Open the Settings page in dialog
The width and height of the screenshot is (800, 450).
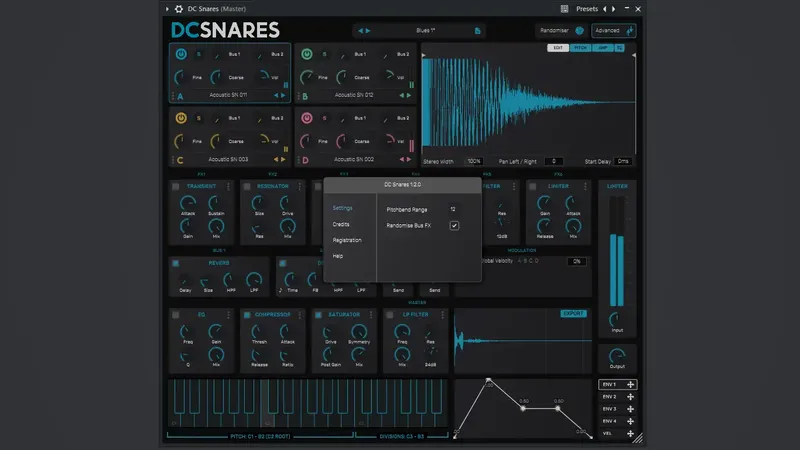click(342, 208)
